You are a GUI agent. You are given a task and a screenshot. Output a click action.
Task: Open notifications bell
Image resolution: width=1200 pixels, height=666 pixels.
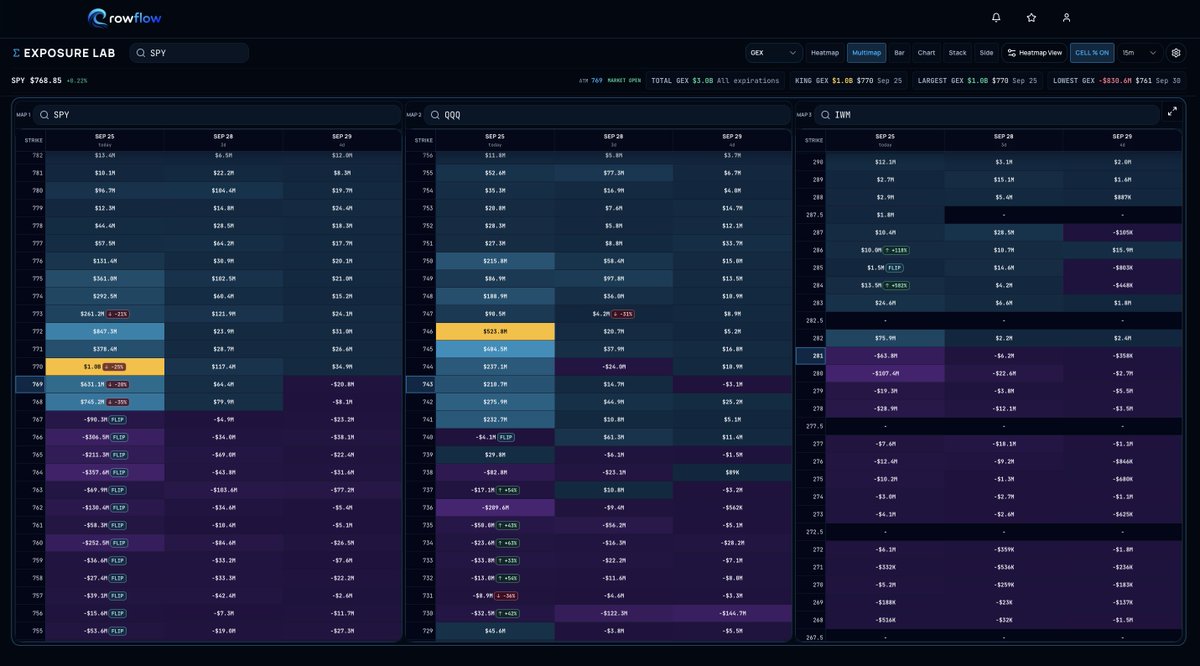(x=996, y=17)
